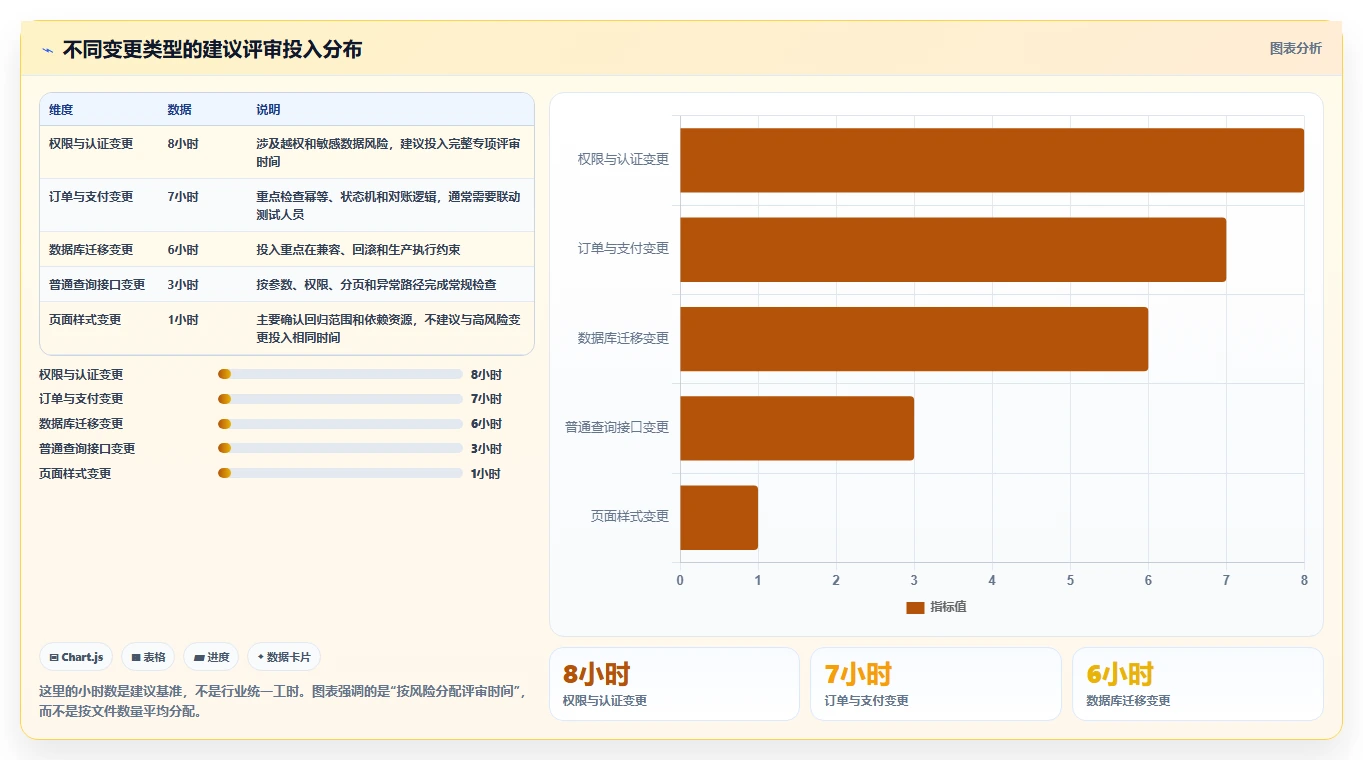The width and height of the screenshot is (1363, 760).
Task: Click the 数据库迁移变更 bar in the chart
Action: (914, 338)
